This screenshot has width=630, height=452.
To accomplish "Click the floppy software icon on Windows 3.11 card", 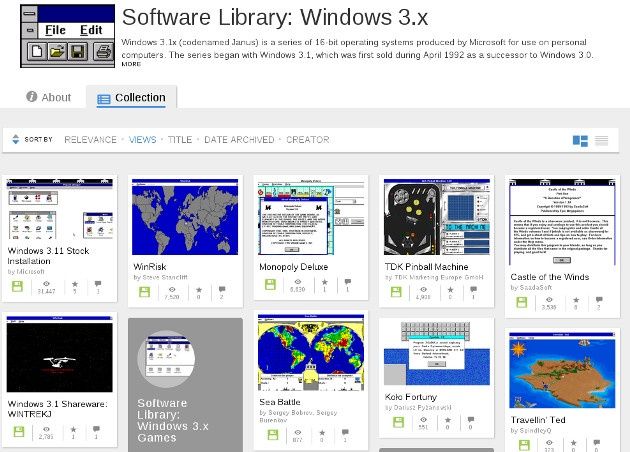I will [x=17, y=286].
